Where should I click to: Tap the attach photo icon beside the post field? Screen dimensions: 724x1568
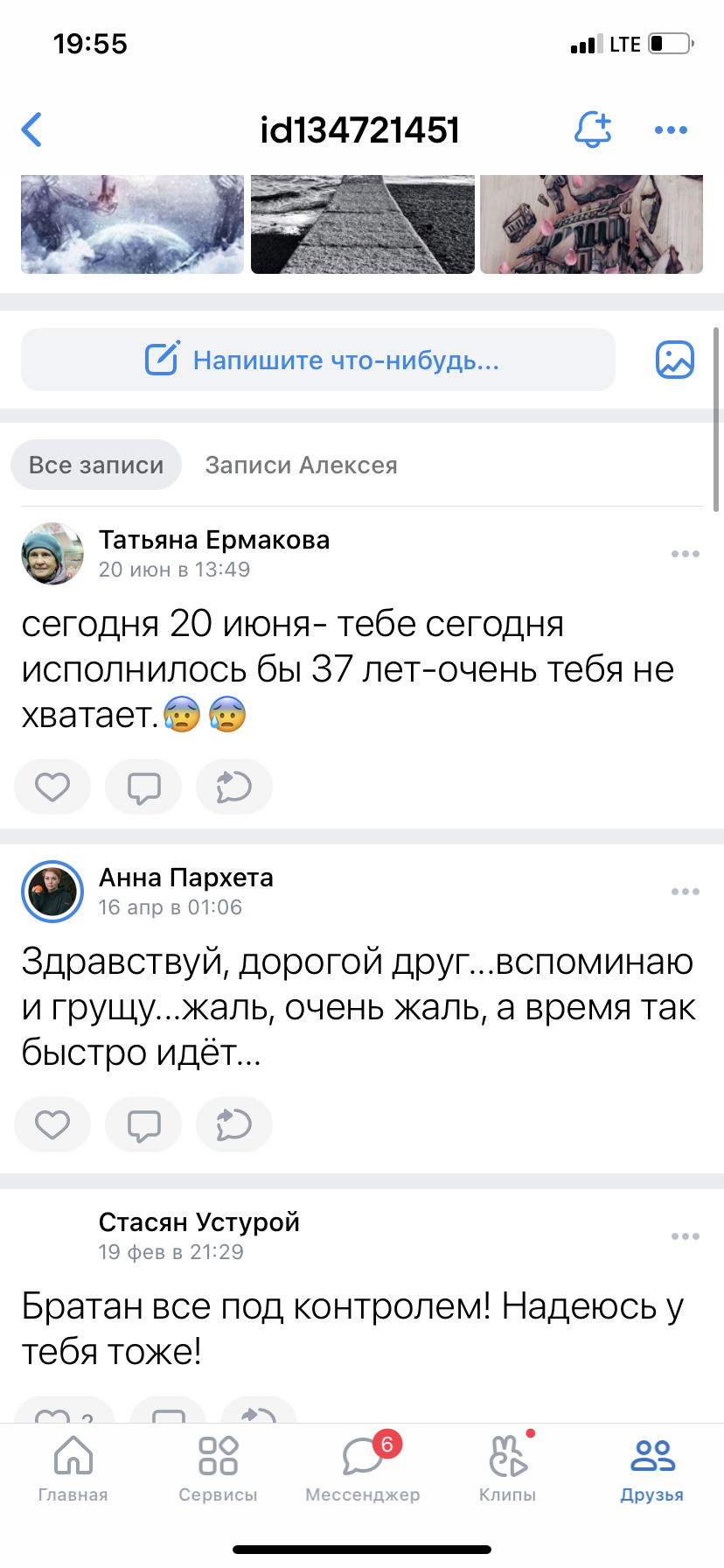(x=674, y=360)
